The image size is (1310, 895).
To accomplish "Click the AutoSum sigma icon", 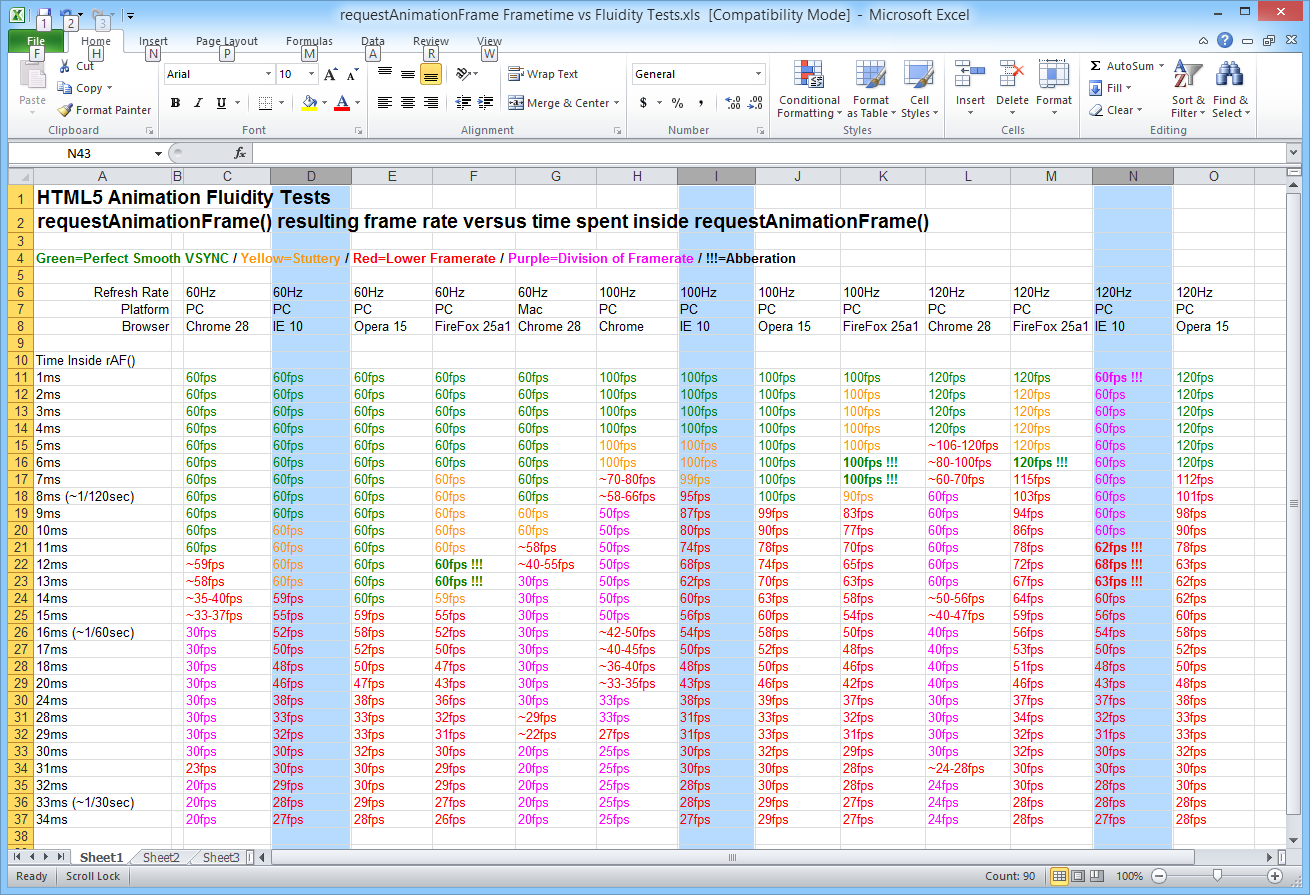I will click(1096, 66).
